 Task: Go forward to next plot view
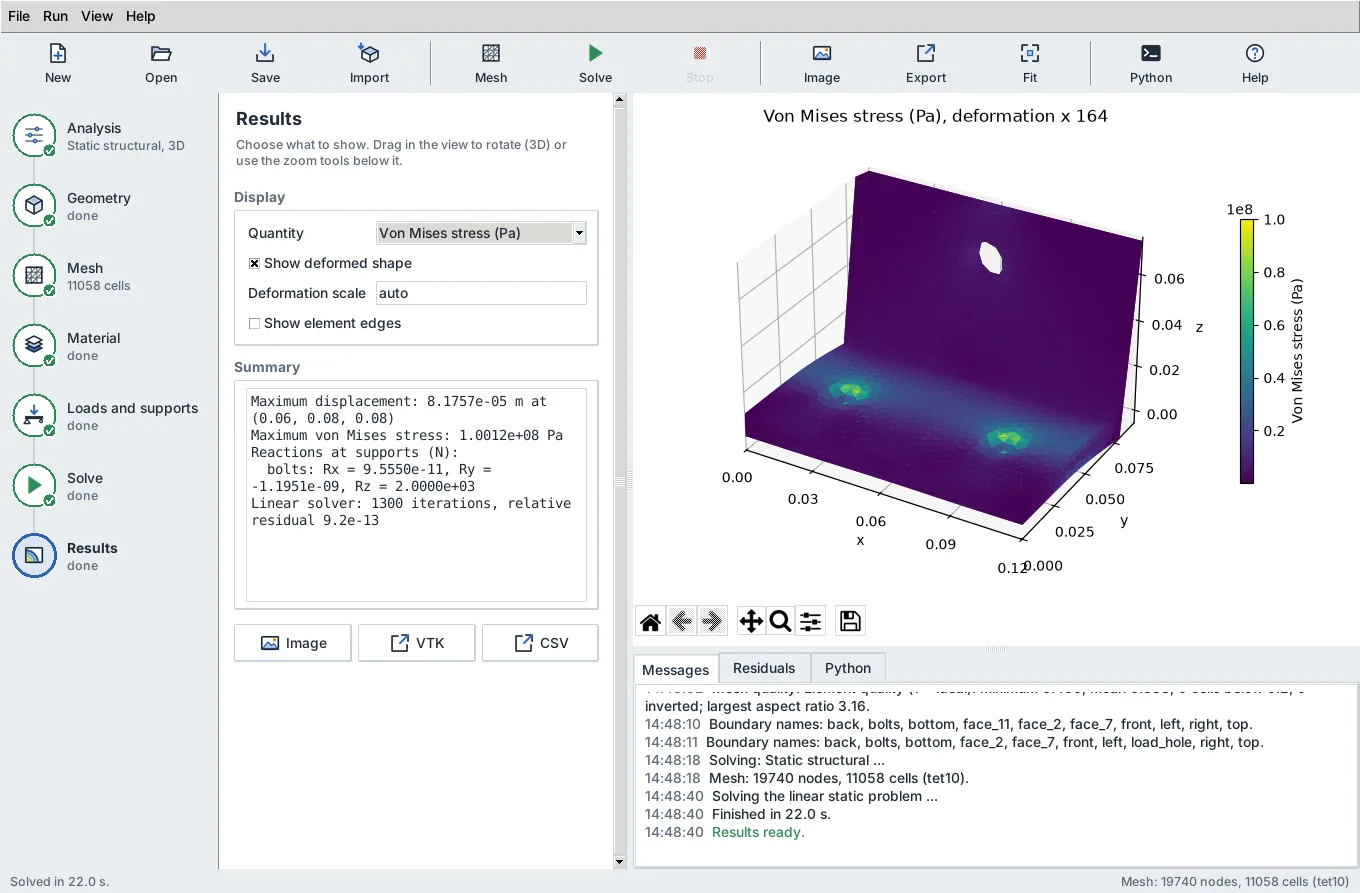[x=711, y=621]
